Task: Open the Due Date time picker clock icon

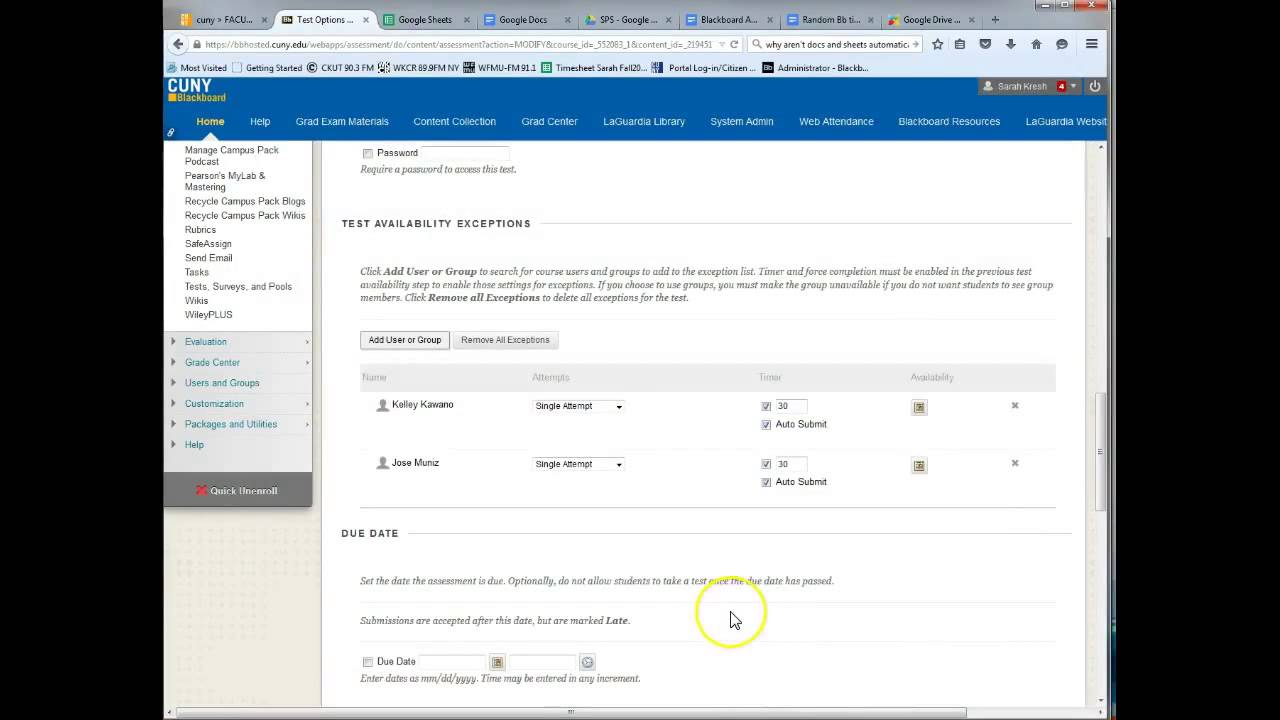Action: (x=588, y=662)
